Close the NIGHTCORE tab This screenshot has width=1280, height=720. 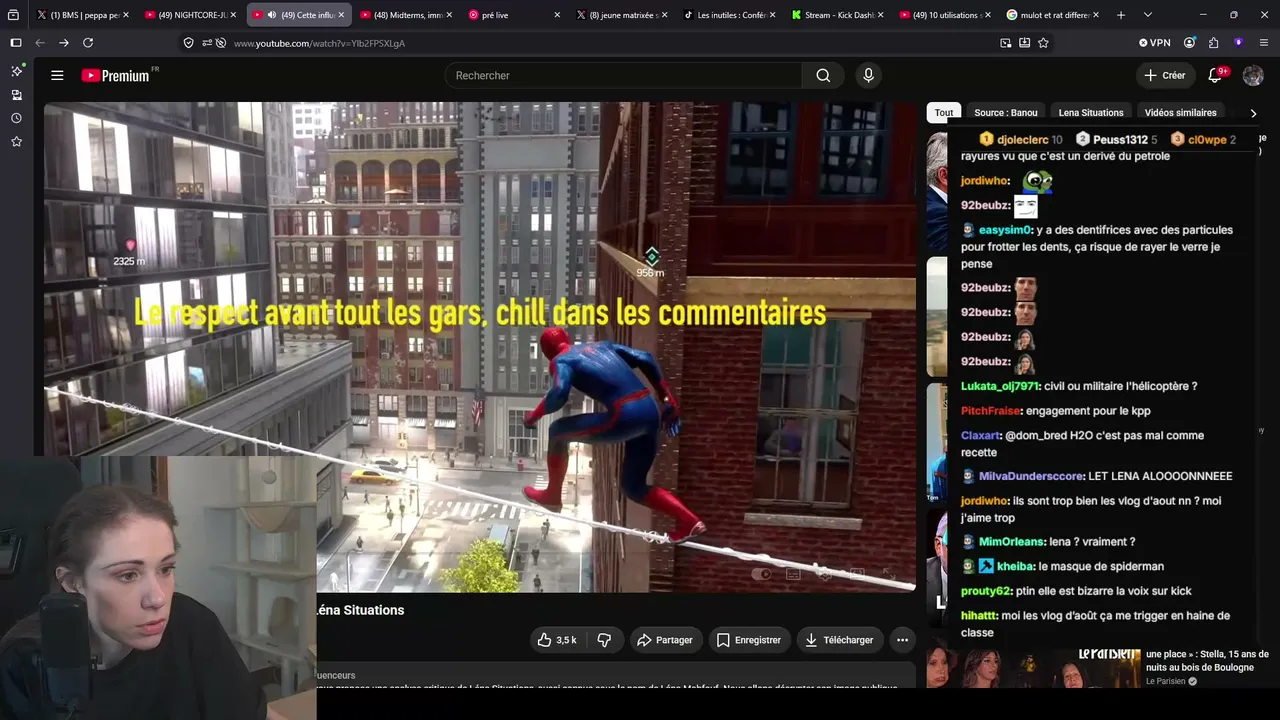(x=233, y=15)
